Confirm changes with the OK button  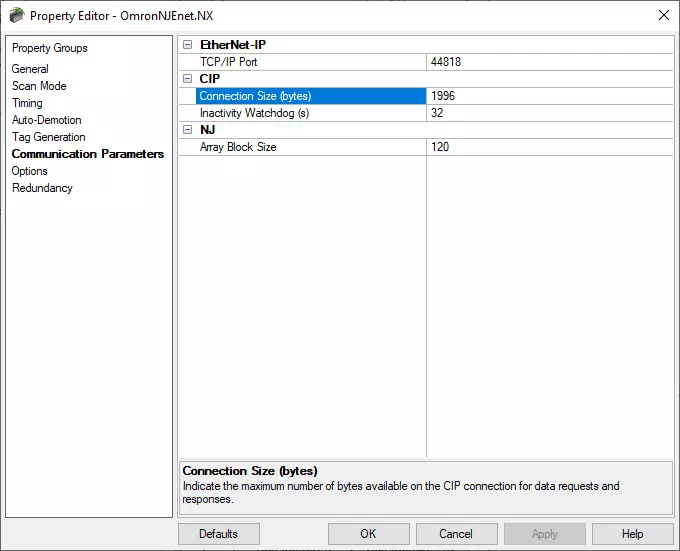[x=369, y=534]
